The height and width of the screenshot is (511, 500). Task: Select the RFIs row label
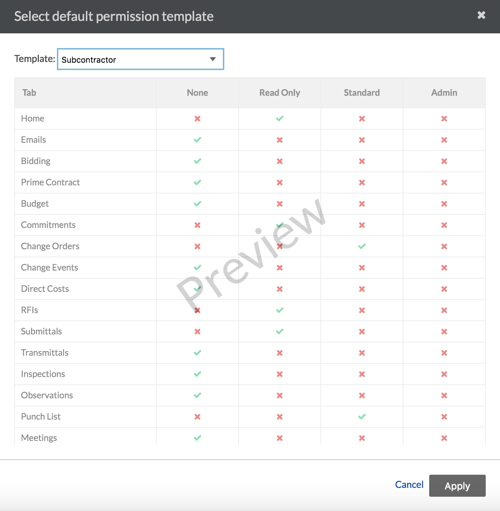[29, 310]
